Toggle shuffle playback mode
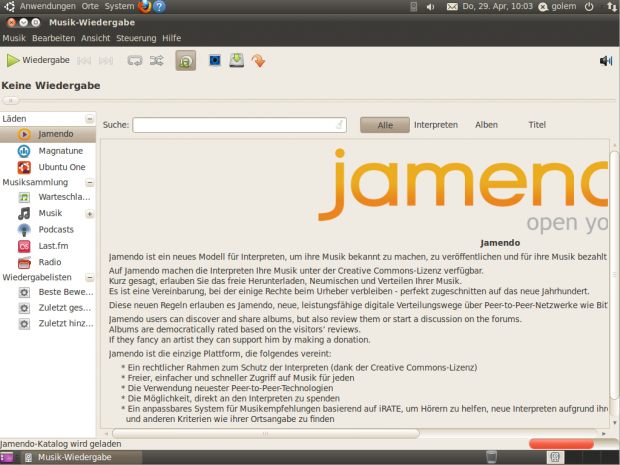The width and height of the screenshot is (620, 465). coord(157,61)
